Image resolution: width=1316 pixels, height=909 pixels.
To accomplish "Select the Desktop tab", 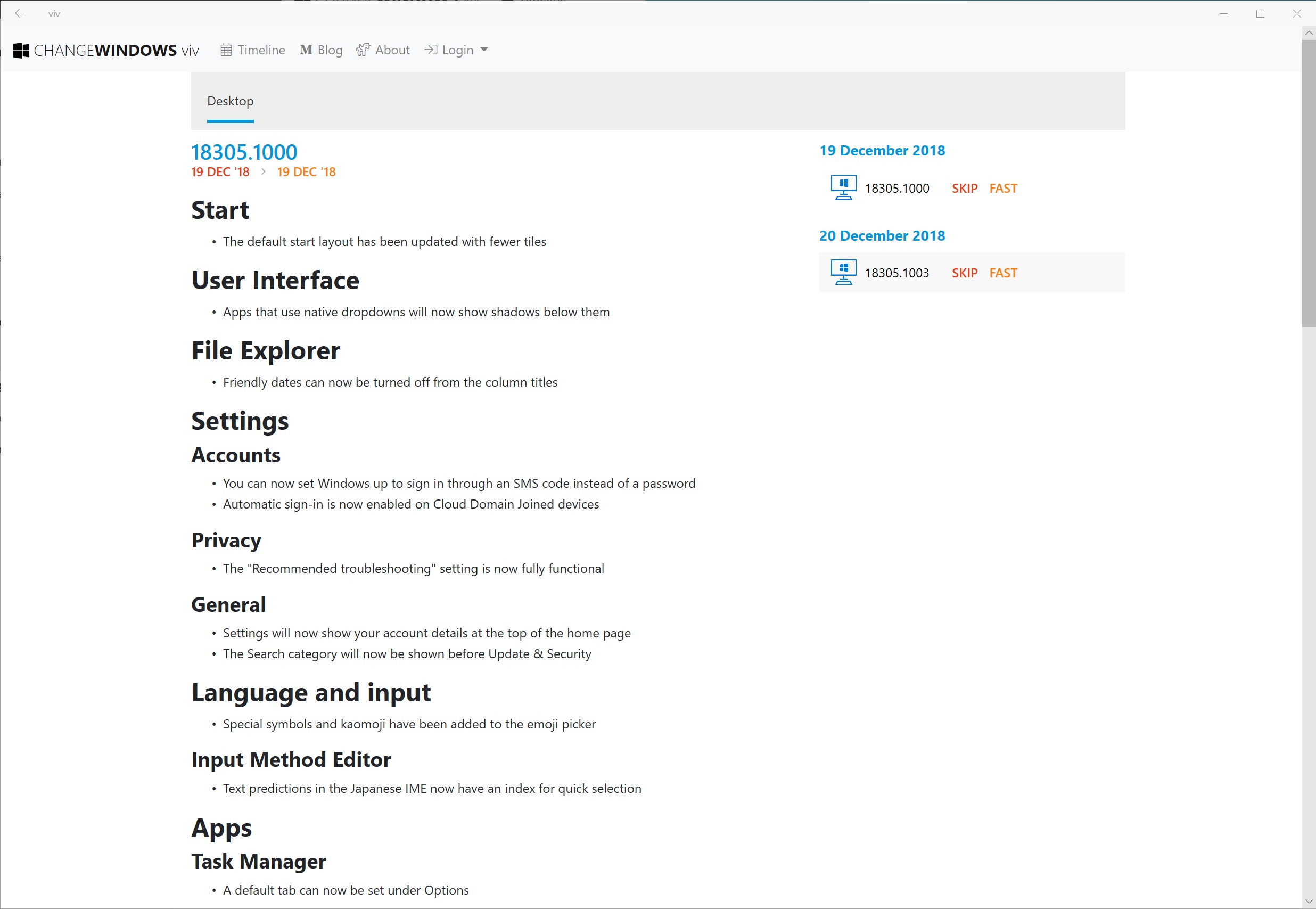I will pos(230,101).
